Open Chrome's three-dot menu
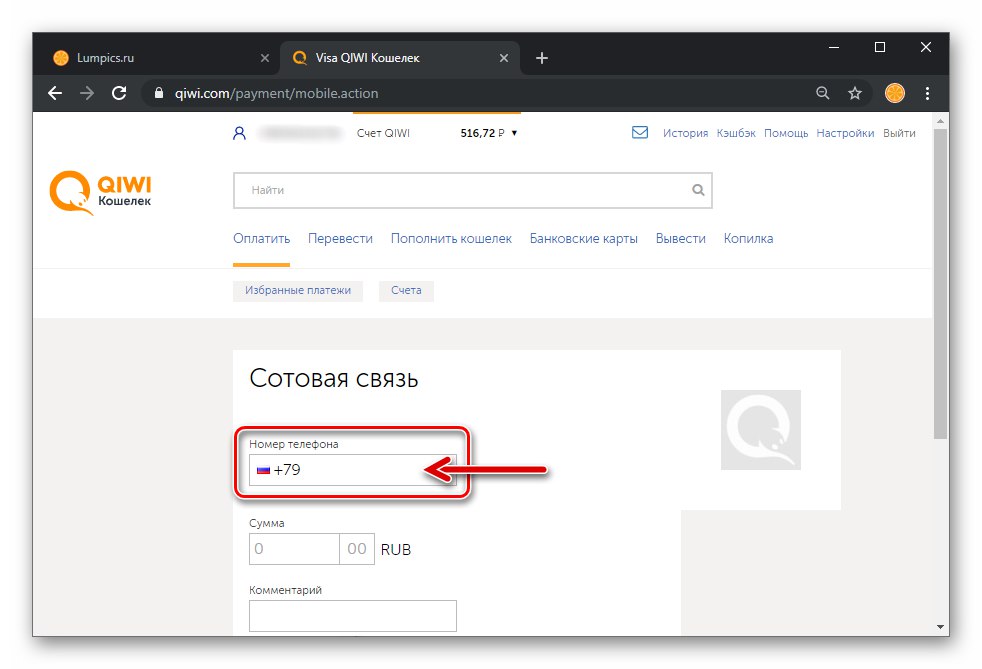Image resolution: width=982 pixels, height=669 pixels. click(x=926, y=93)
